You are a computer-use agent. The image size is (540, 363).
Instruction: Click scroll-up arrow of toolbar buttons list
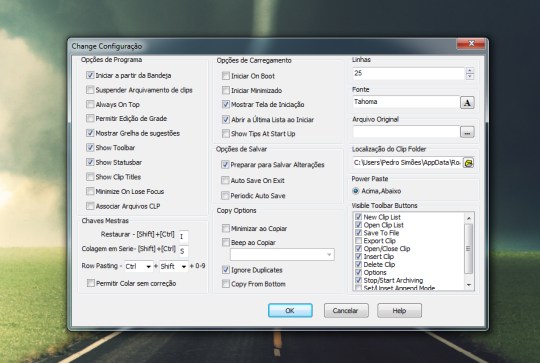(x=469, y=218)
